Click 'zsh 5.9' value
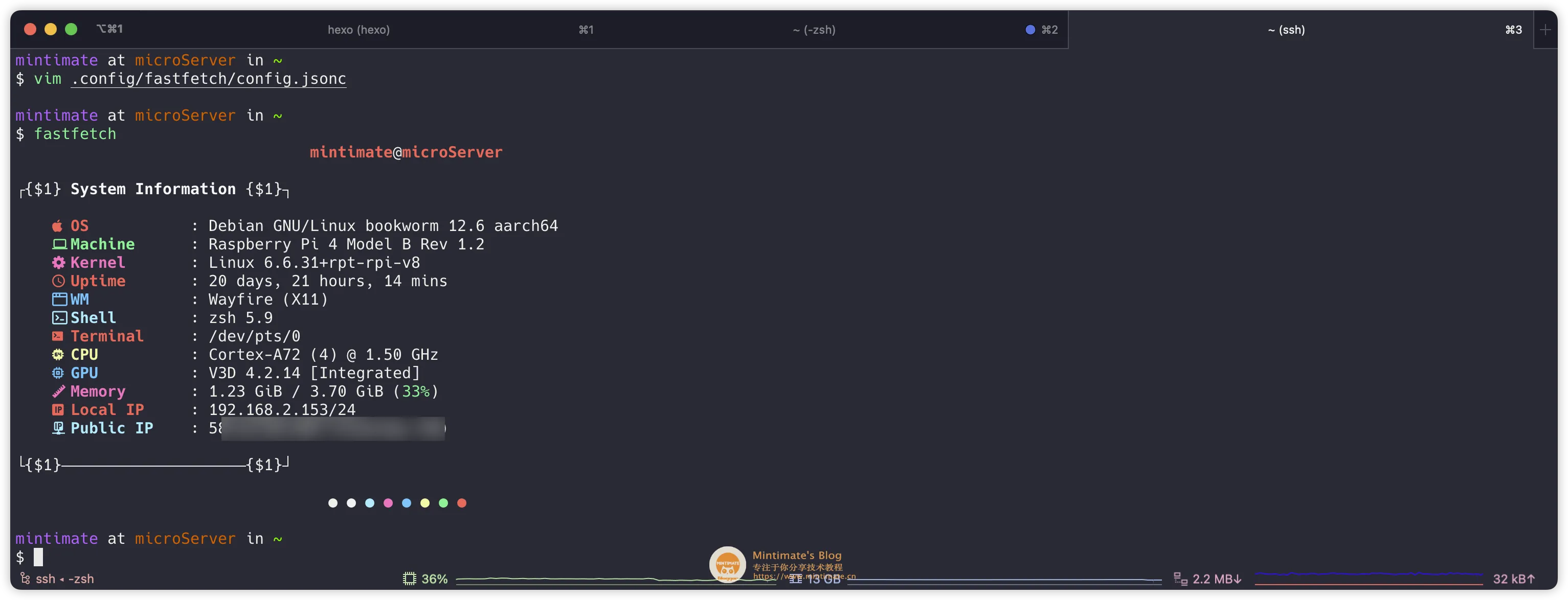The height and width of the screenshot is (600, 1568). pyautogui.click(x=240, y=318)
